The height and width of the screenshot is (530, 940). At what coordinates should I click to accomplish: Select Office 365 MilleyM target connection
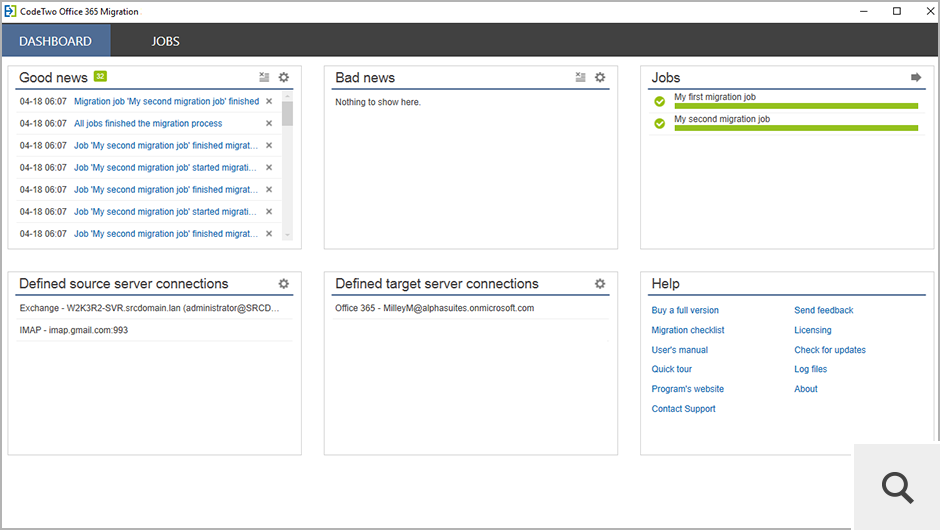[x=434, y=308]
